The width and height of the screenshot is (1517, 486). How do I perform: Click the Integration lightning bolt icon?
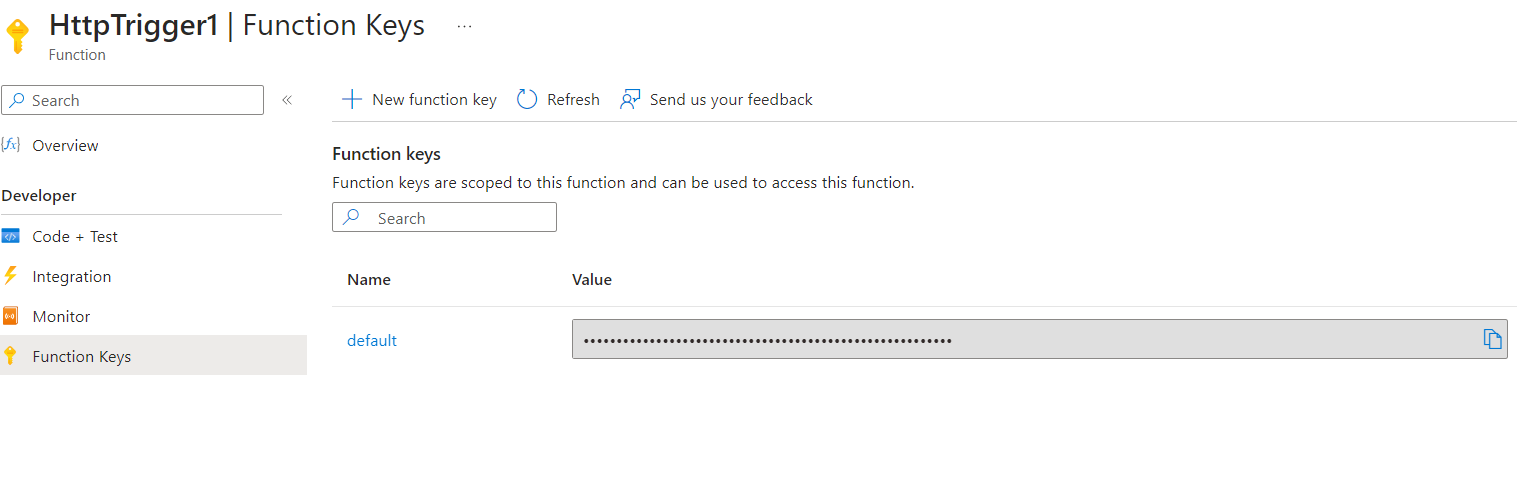pos(10,276)
